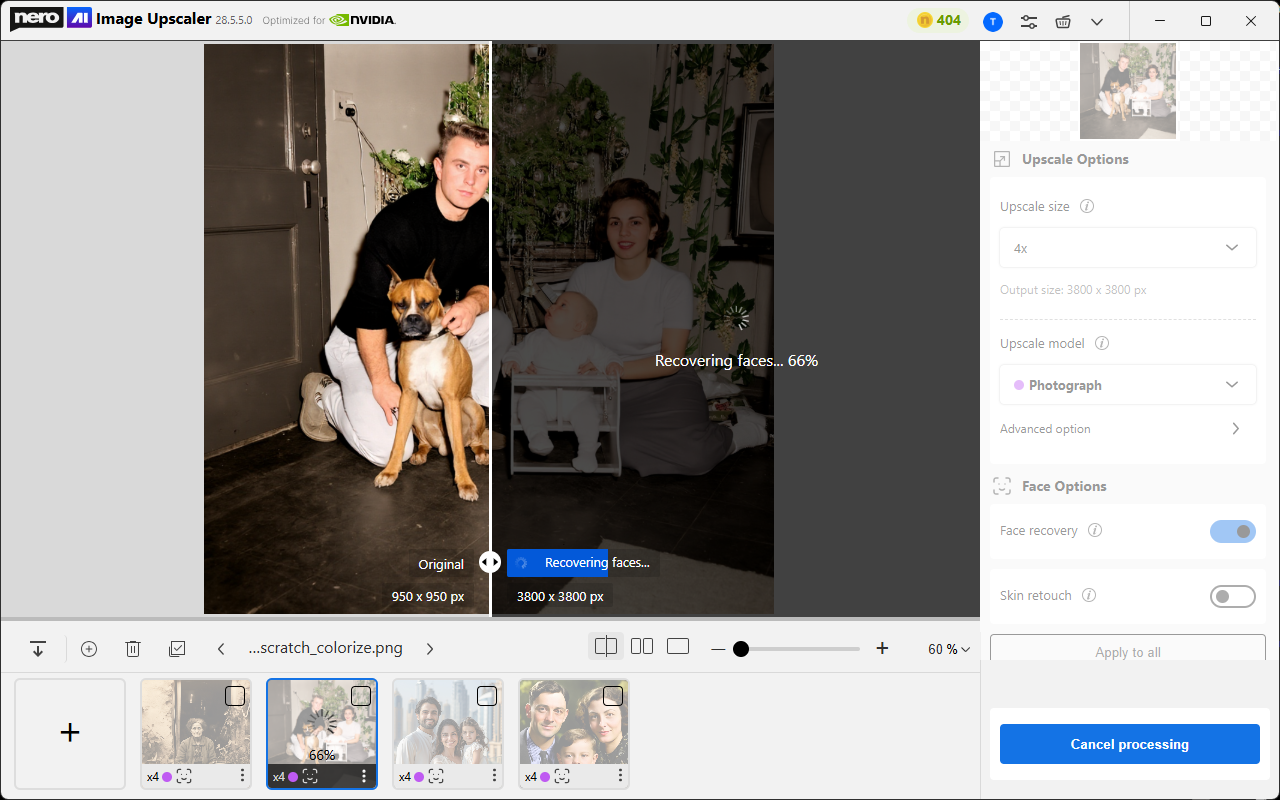Click the export/download icon in bottom toolbar
This screenshot has width=1280, height=800.
pyautogui.click(x=38, y=649)
